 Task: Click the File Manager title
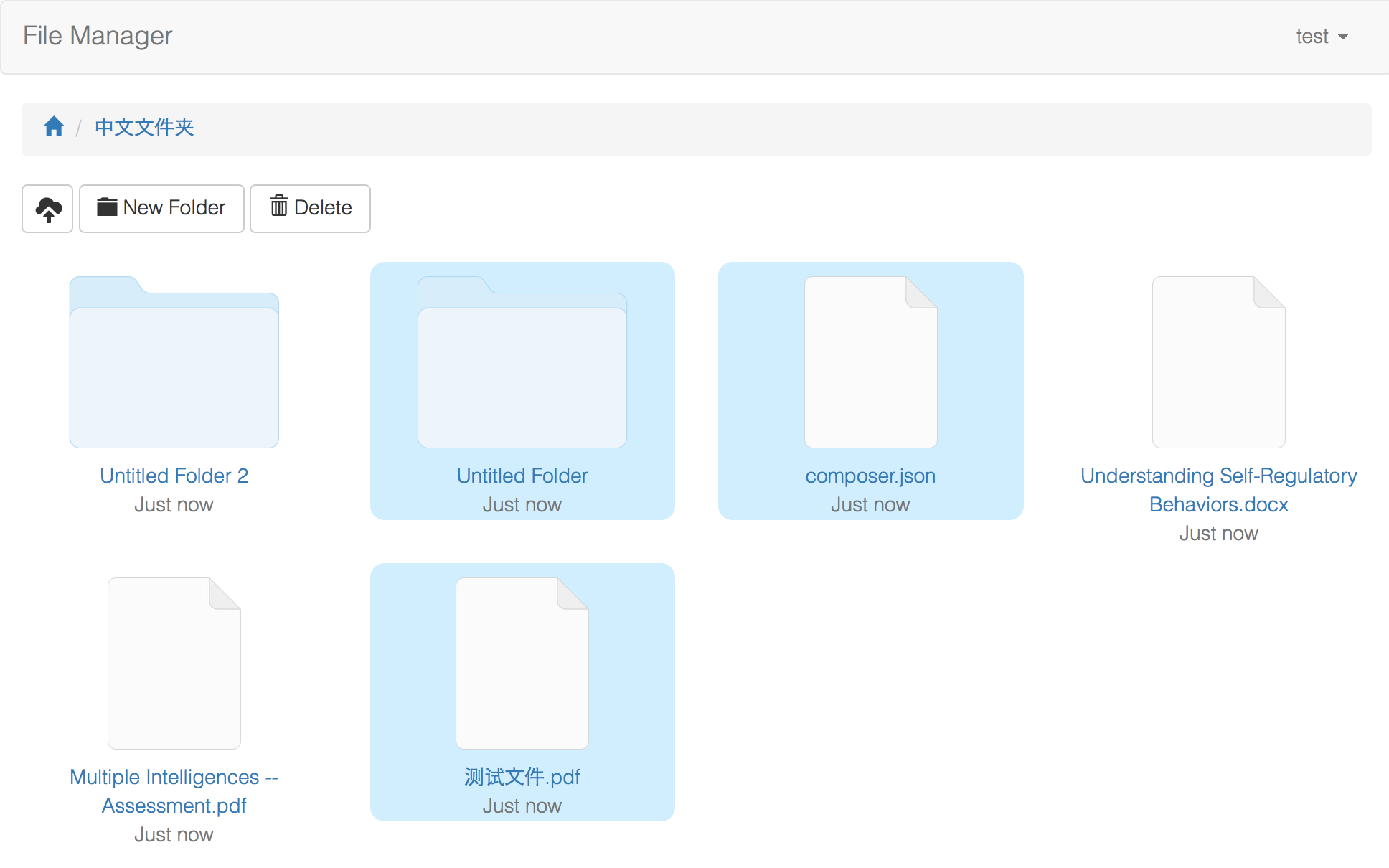click(x=98, y=36)
